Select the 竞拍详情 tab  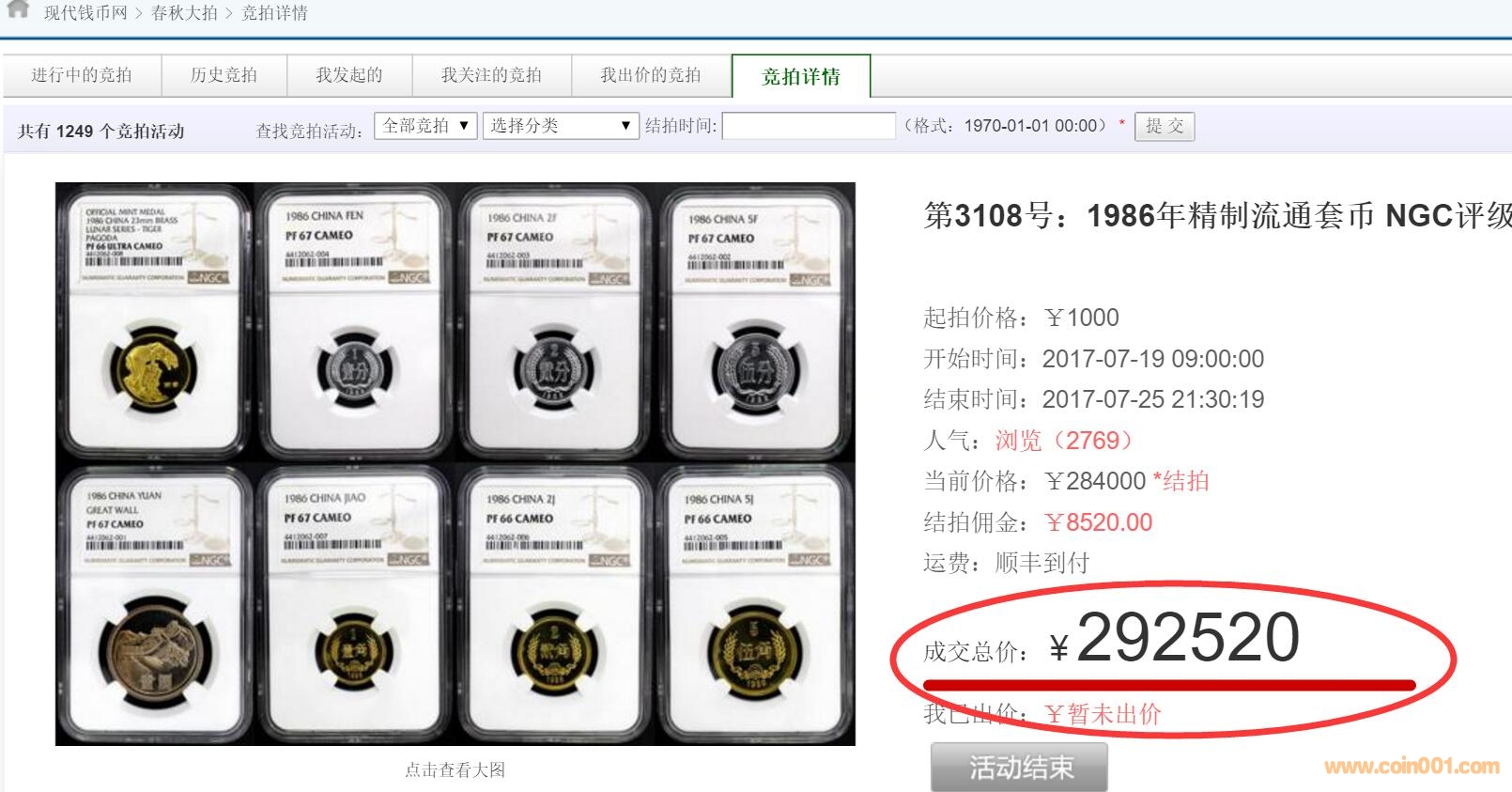coord(801,76)
